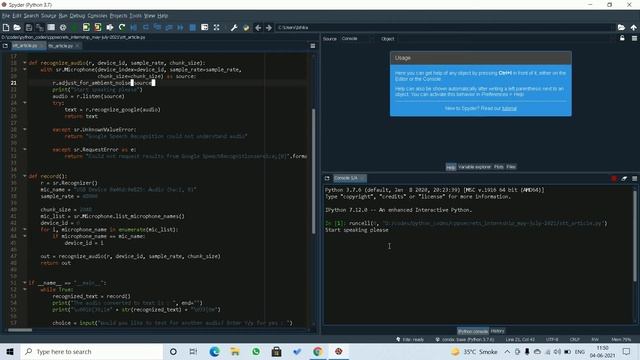Click the Forward arrow in toolbar

(x=269, y=27)
